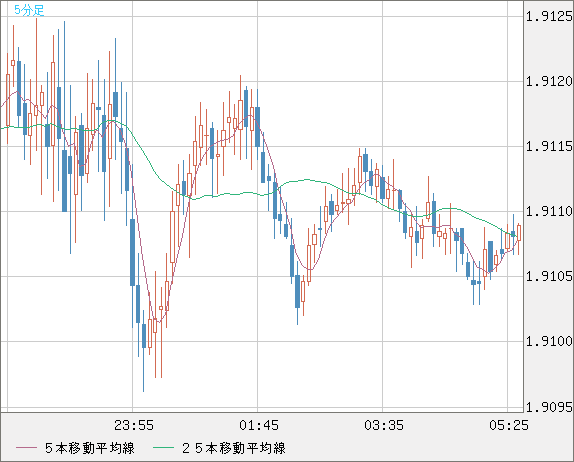Click the 1.9110 price axis label
Image resolution: width=574 pixels, height=462 pixels.
(549, 211)
